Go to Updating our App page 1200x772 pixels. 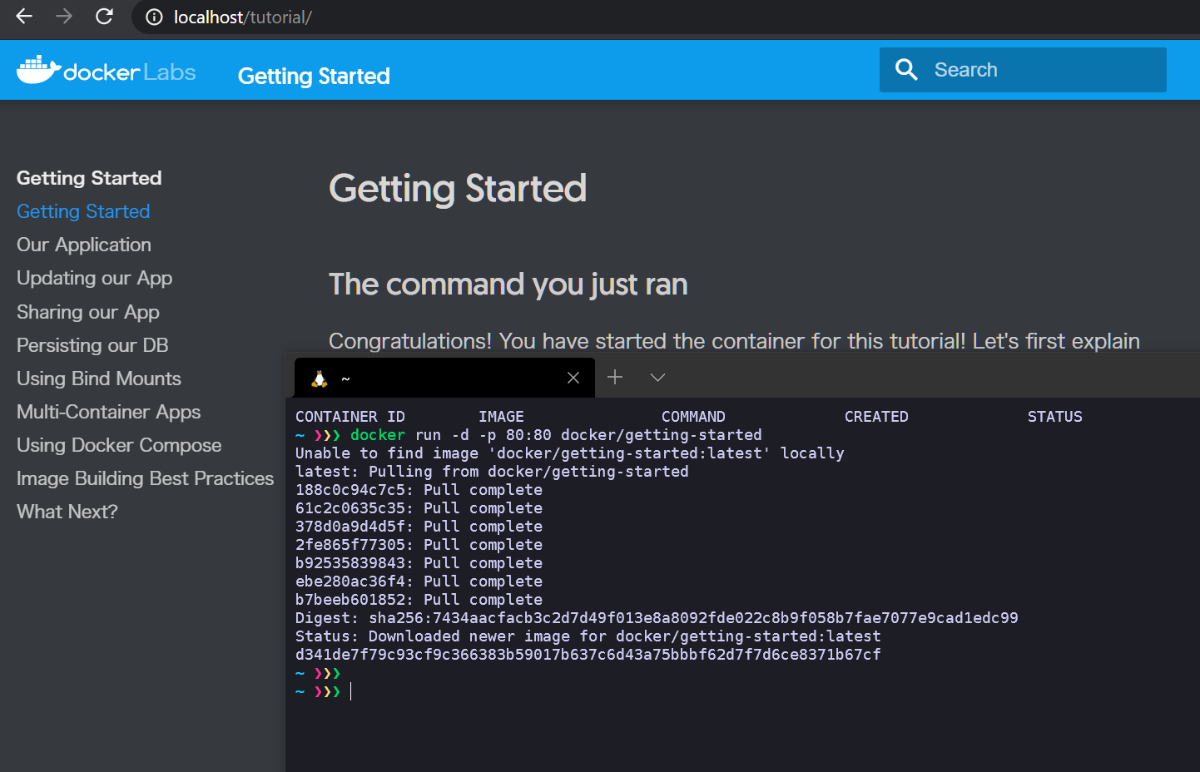pyautogui.click(x=94, y=278)
